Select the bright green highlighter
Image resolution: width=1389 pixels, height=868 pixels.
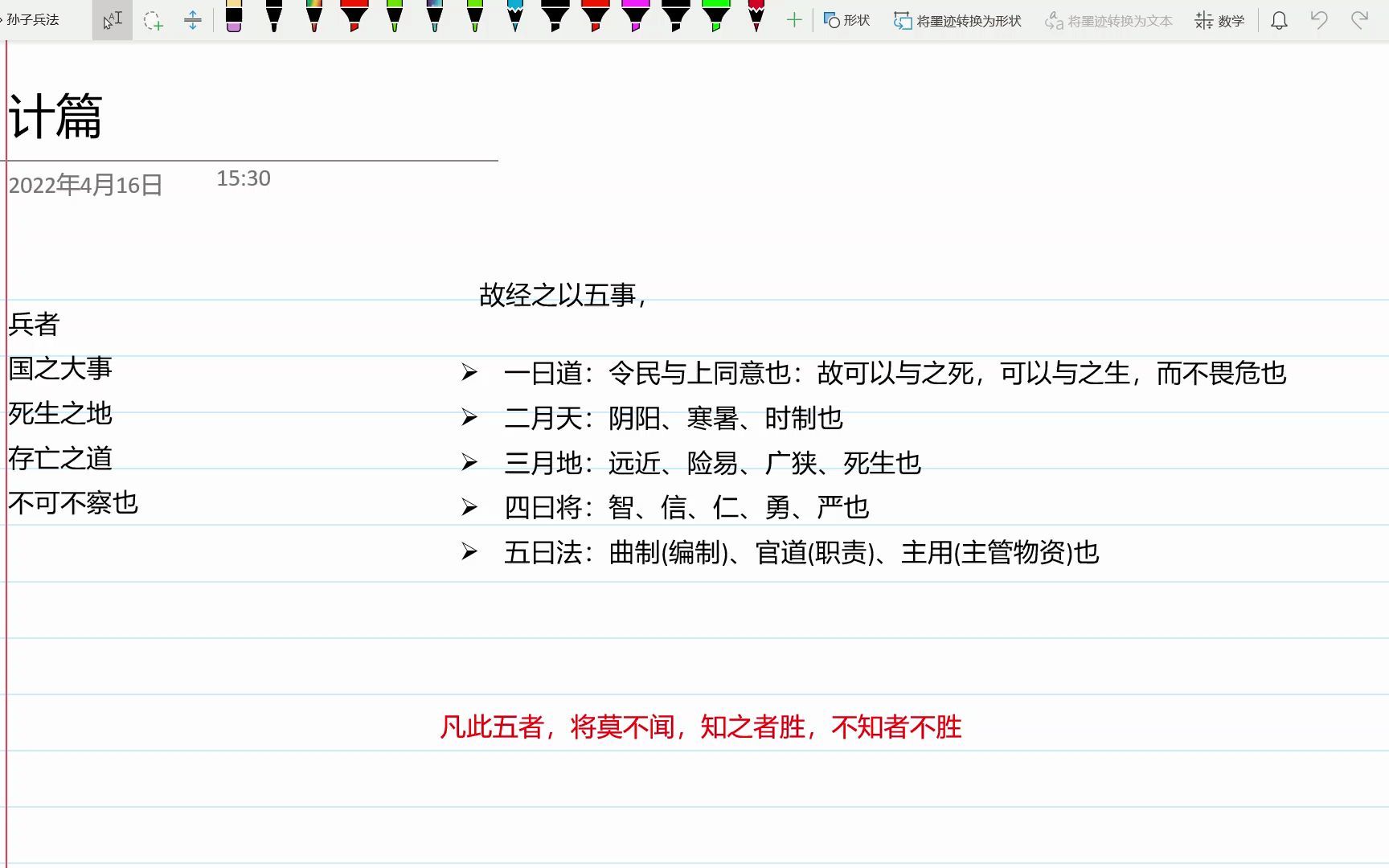[716, 16]
